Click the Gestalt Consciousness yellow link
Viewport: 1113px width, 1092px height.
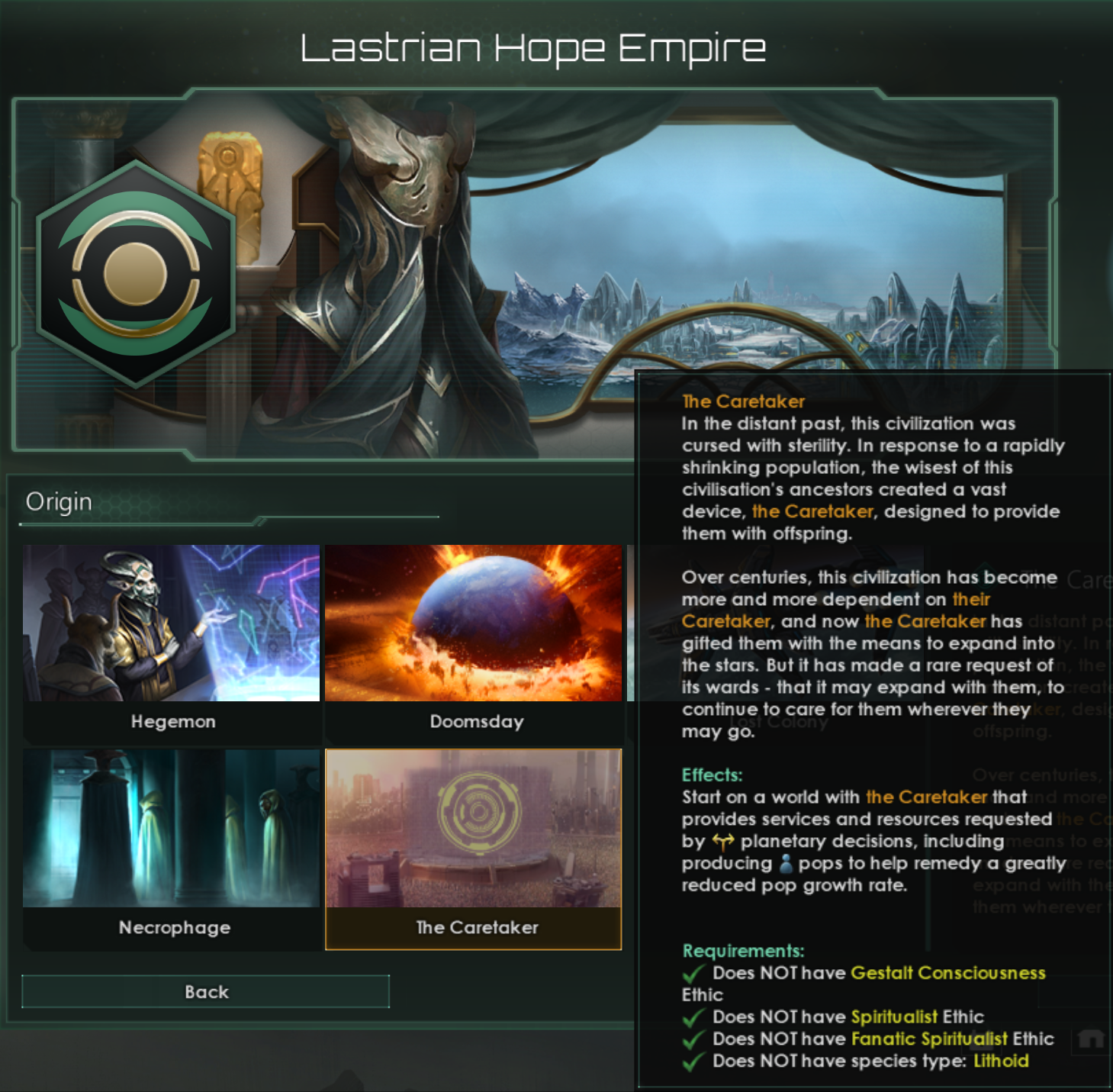click(948, 973)
